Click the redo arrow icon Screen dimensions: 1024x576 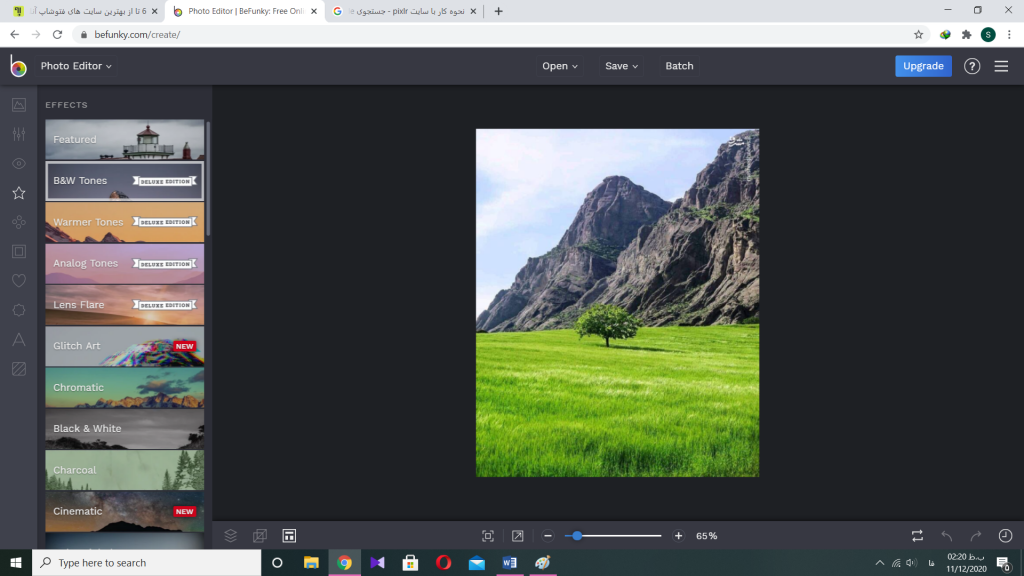(x=976, y=536)
